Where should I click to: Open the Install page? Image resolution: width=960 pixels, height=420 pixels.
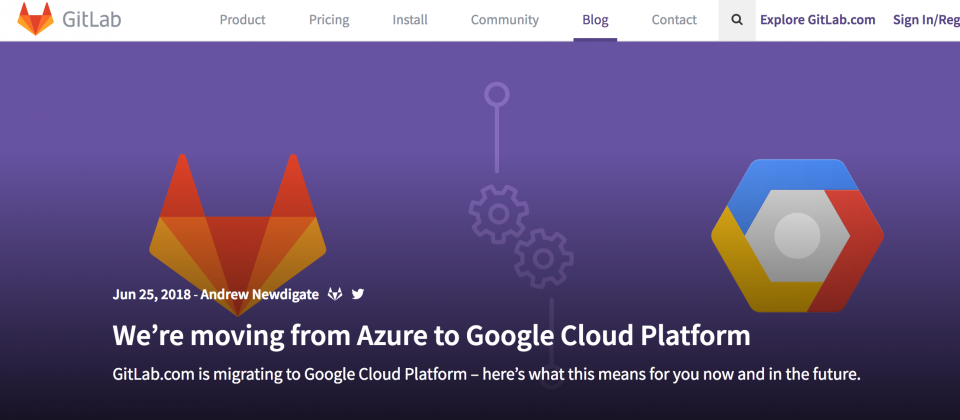point(410,20)
